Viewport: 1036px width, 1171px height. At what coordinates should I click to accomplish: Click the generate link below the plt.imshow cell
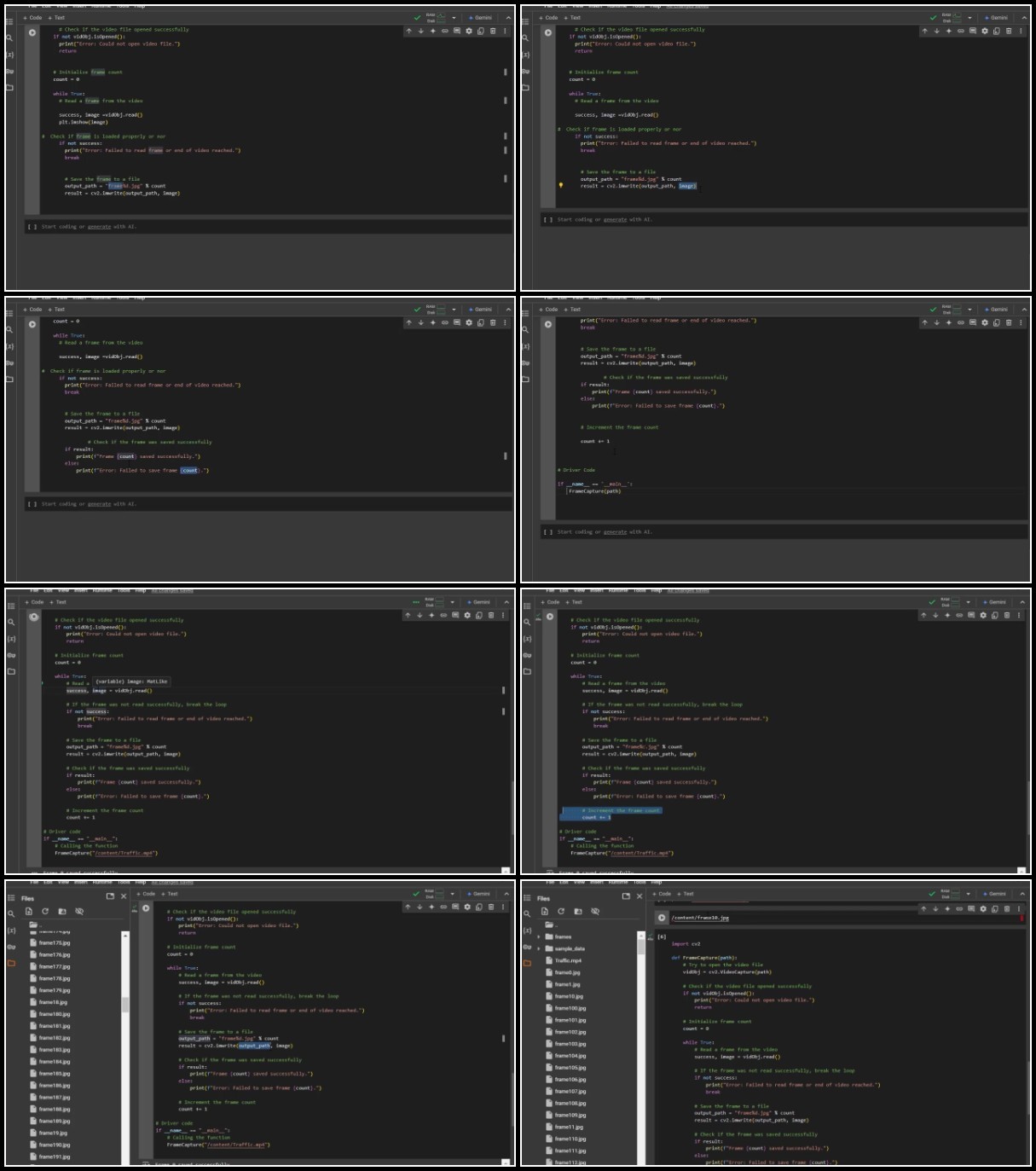coord(99,227)
